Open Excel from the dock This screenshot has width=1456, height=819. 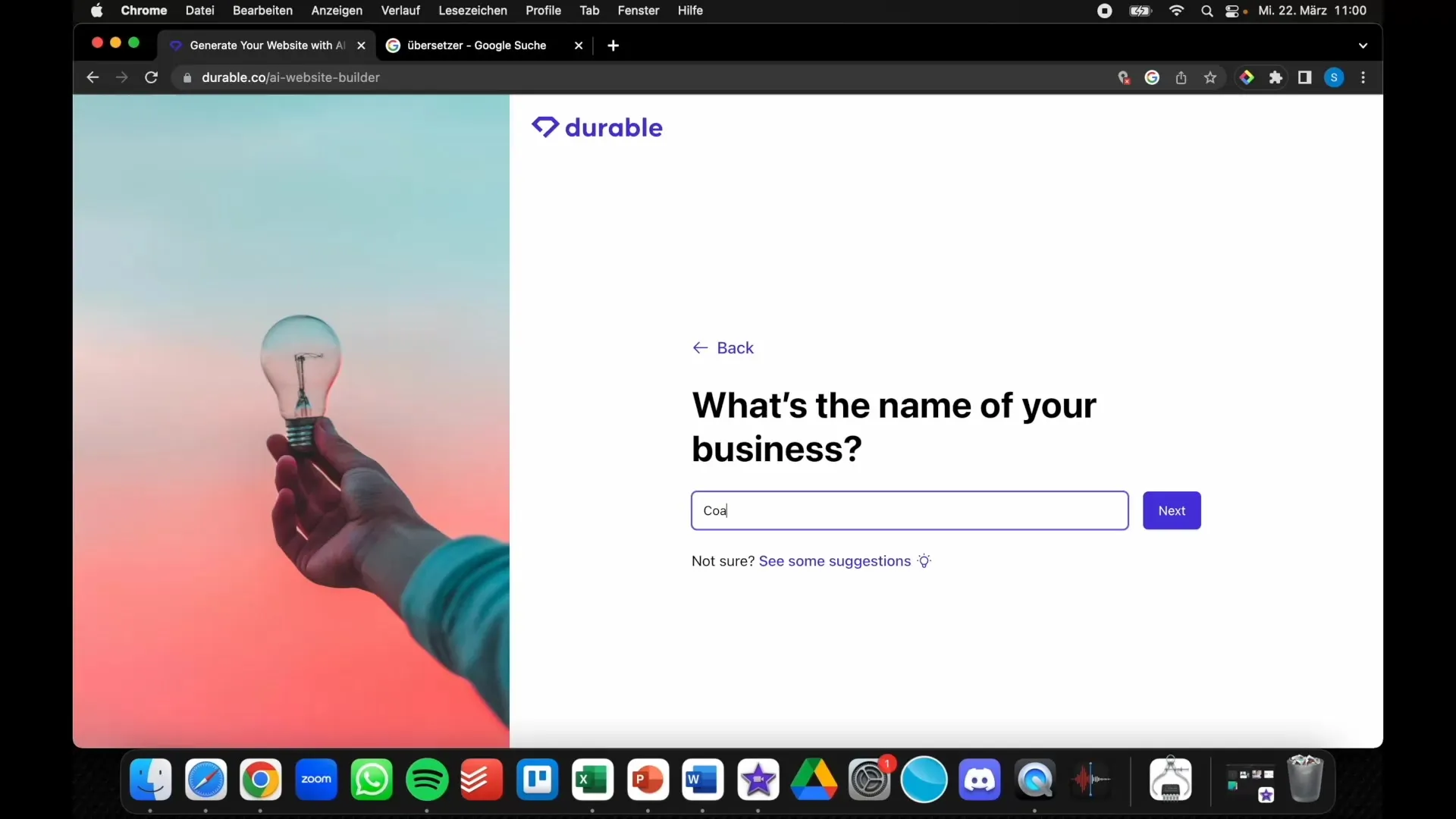tap(592, 780)
